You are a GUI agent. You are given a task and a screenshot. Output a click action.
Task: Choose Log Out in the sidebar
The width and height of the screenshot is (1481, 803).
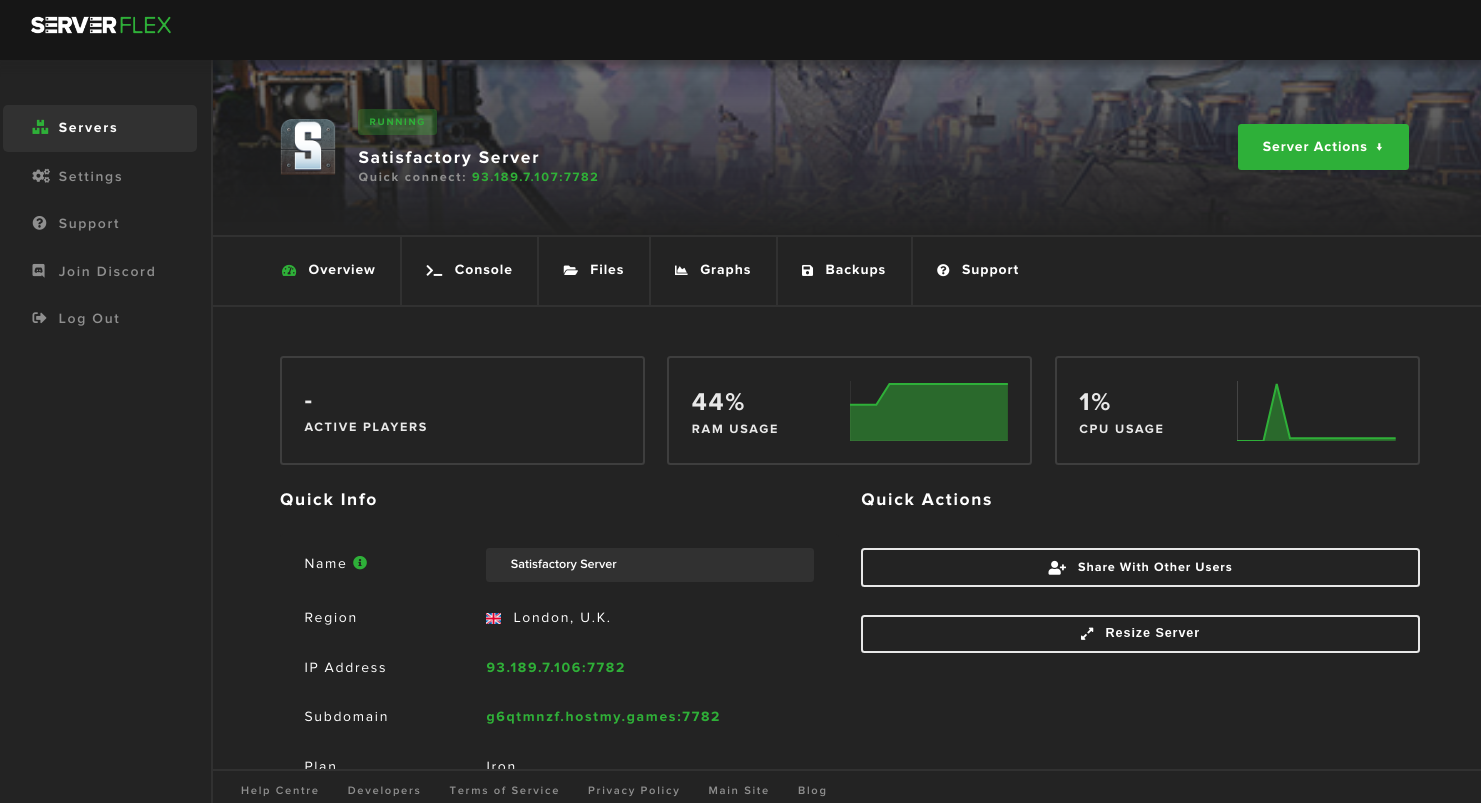[x=89, y=319]
